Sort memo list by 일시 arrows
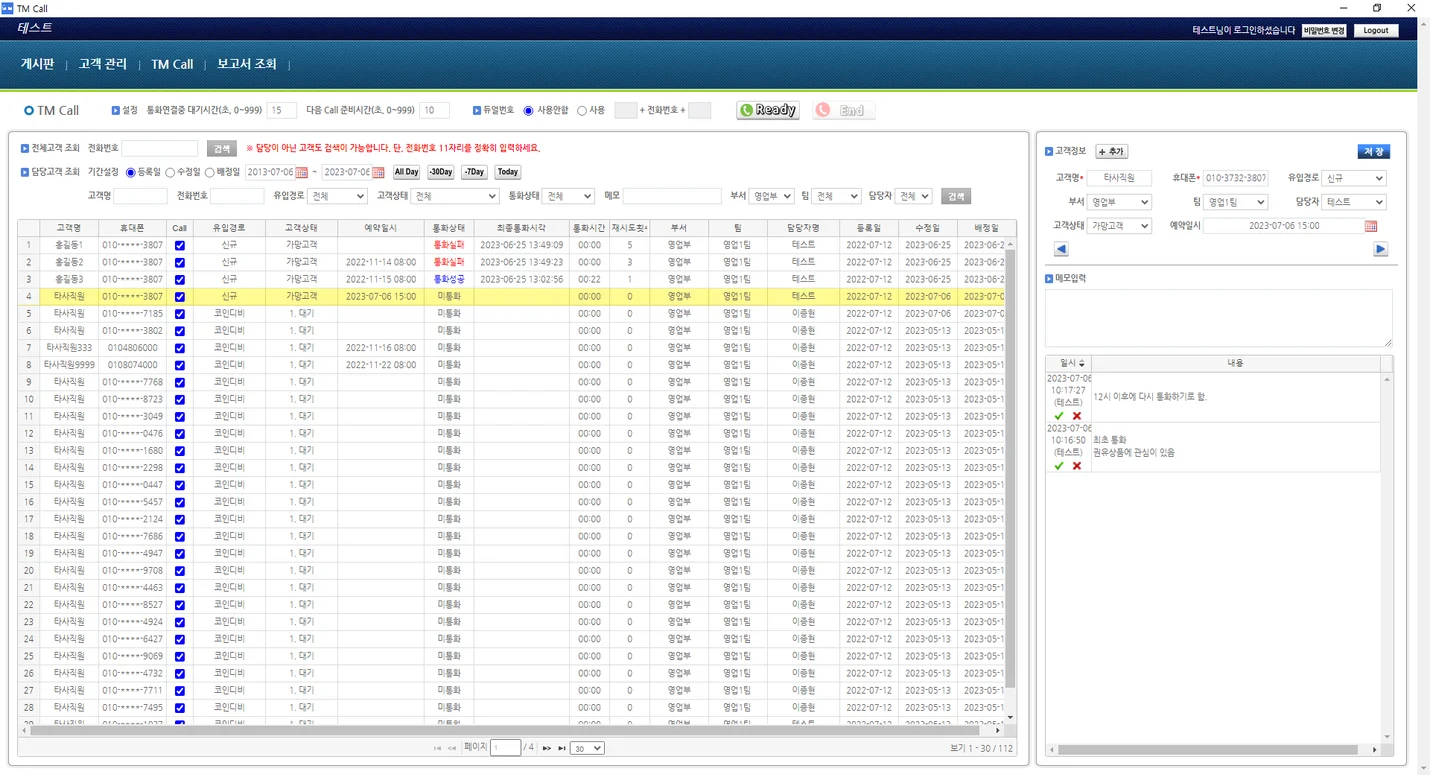The image size is (1430, 775). [1081, 363]
